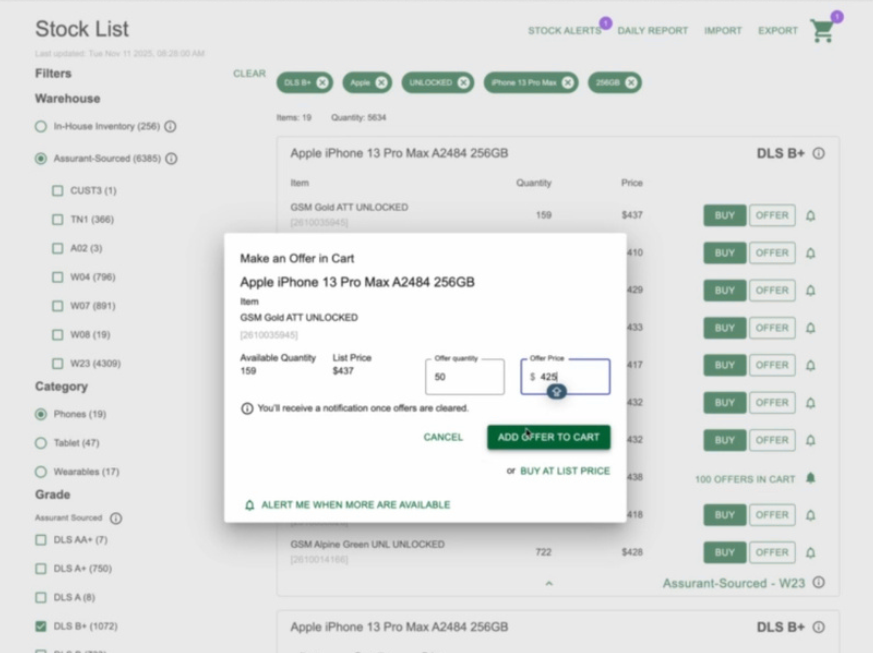Click info icon beside In-House Inventory

(170, 127)
